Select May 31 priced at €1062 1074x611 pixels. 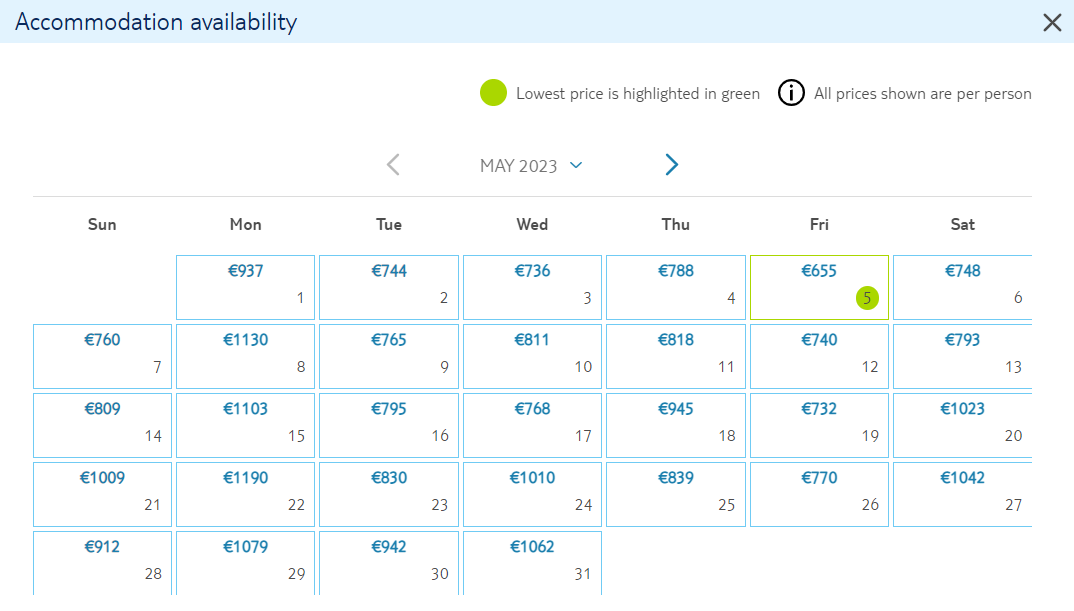pos(532,563)
